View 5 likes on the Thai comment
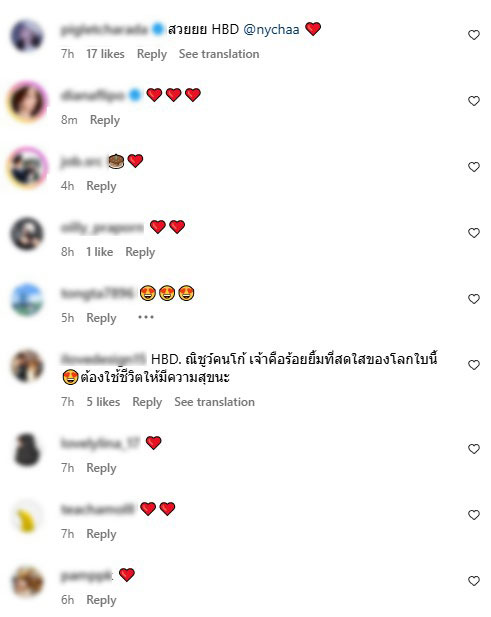Image resolution: width=491 pixels, height=617 pixels. pyautogui.click(x=103, y=402)
